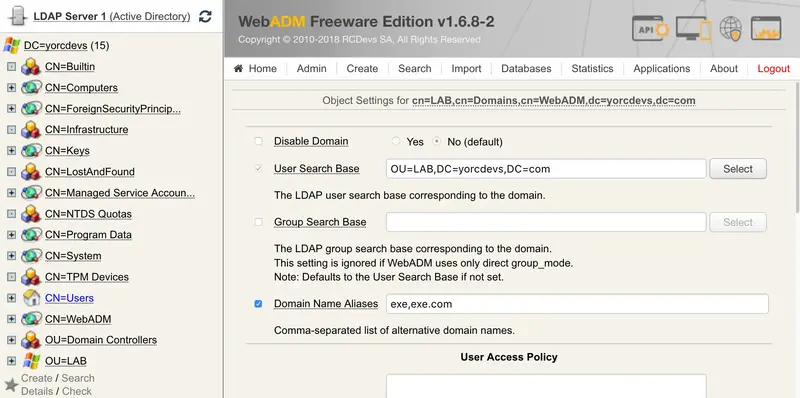Click the CN=Keys icon
This screenshot has height=398, width=800.
(x=31, y=151)
